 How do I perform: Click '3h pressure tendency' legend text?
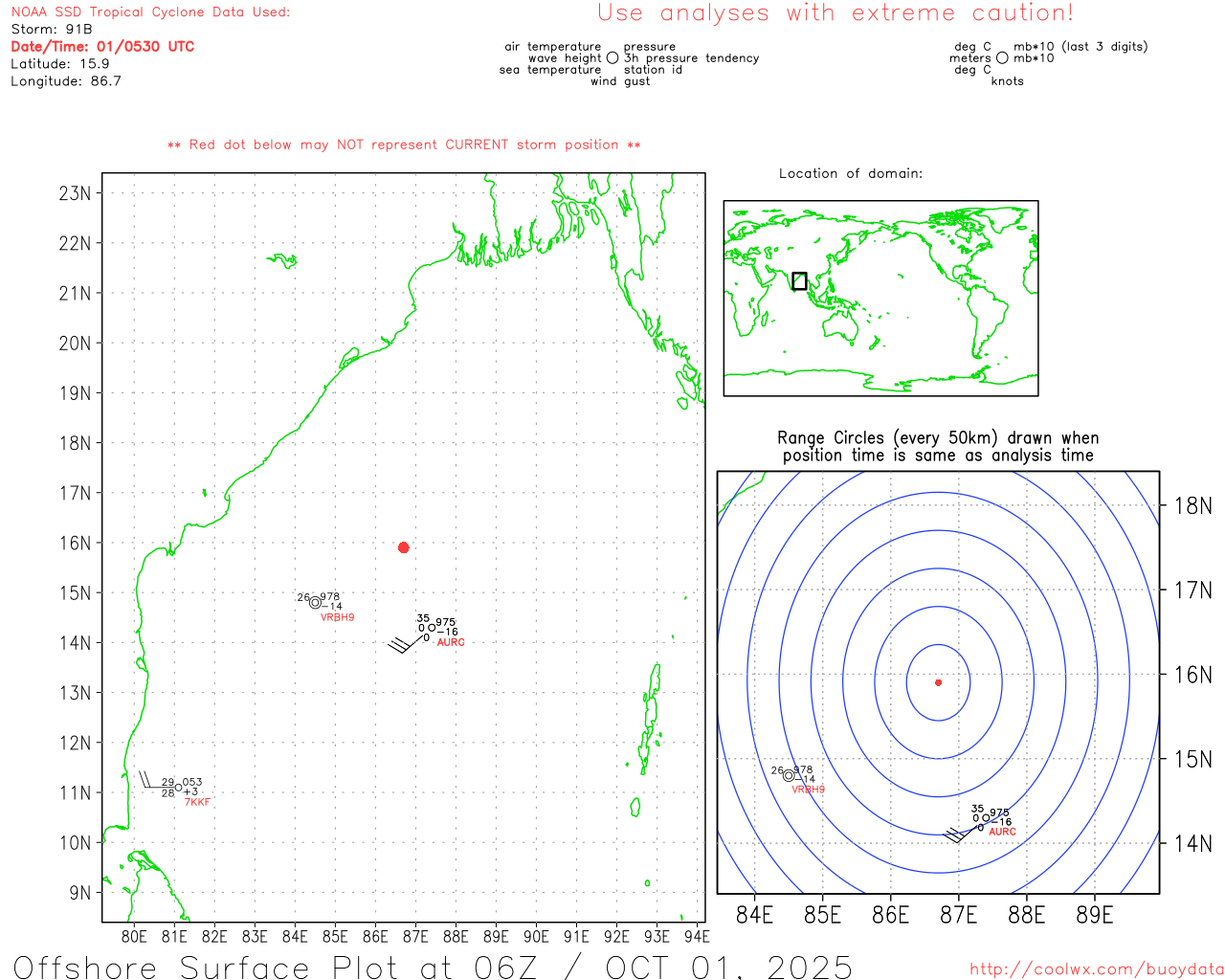692,58
